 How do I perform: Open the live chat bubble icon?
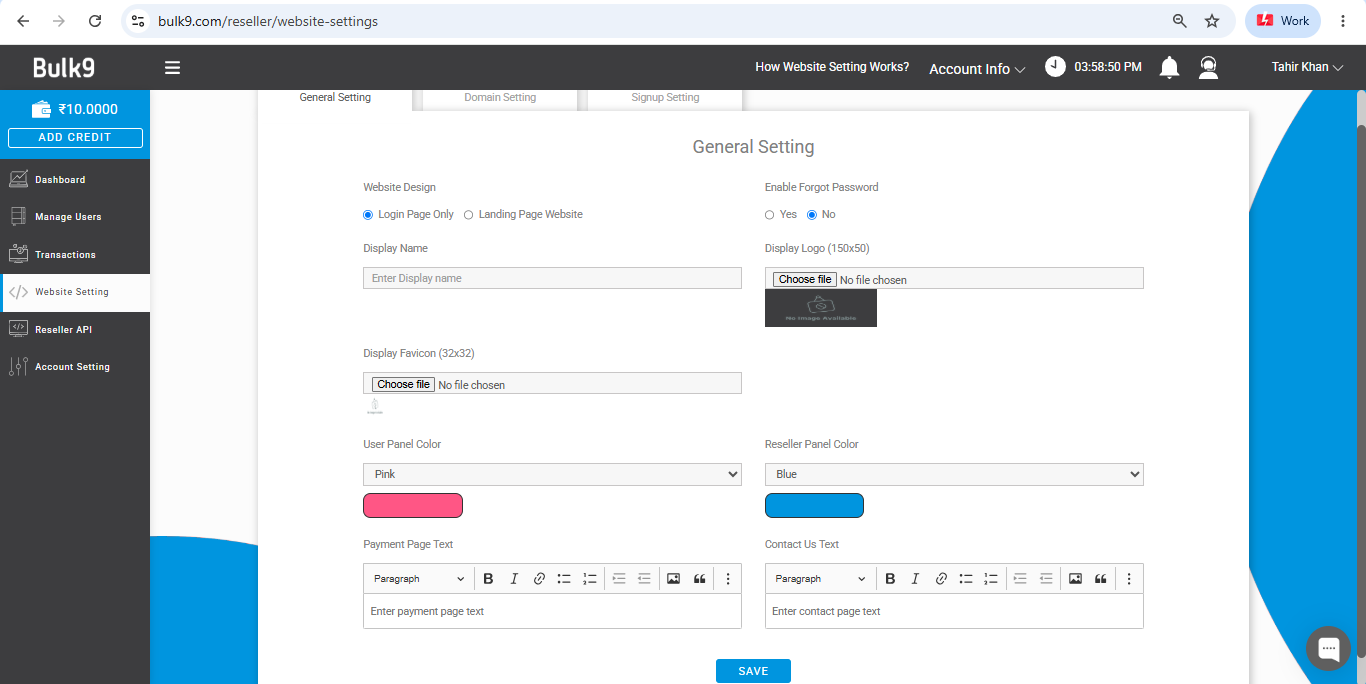point(1329,648)
